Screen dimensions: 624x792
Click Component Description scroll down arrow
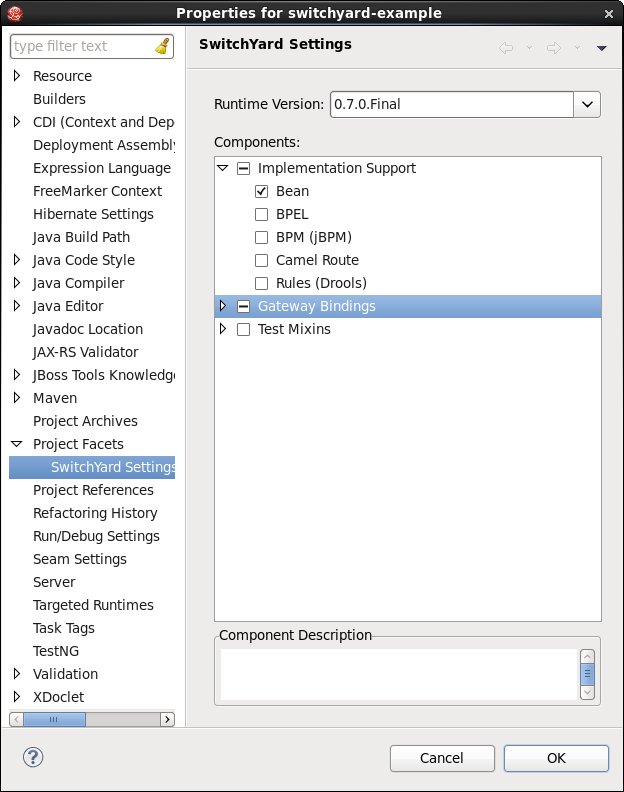coord(587,692)
